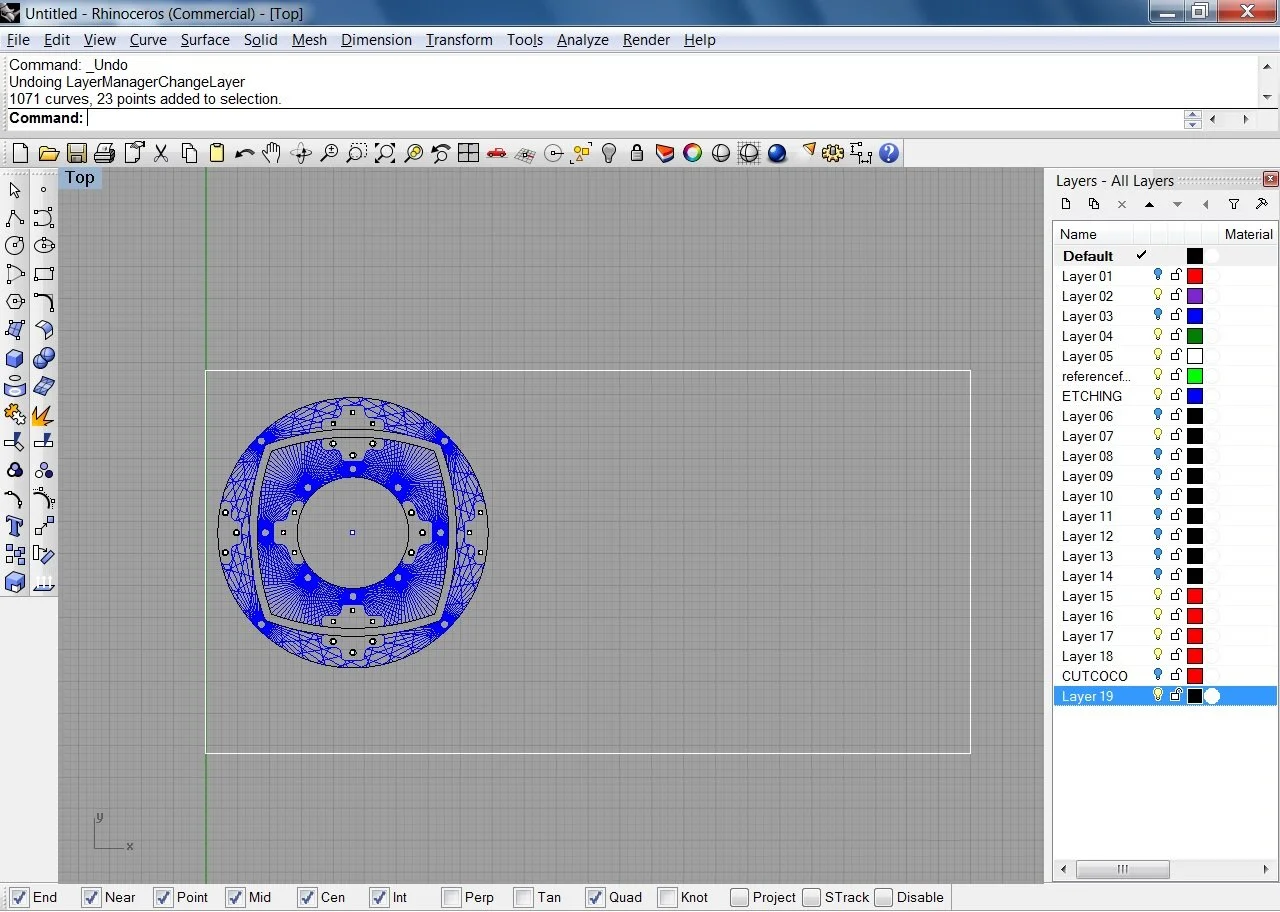Select the Zoom Extents icon
The height and width of the screenshot is (912, 1280).
point(384,153)
